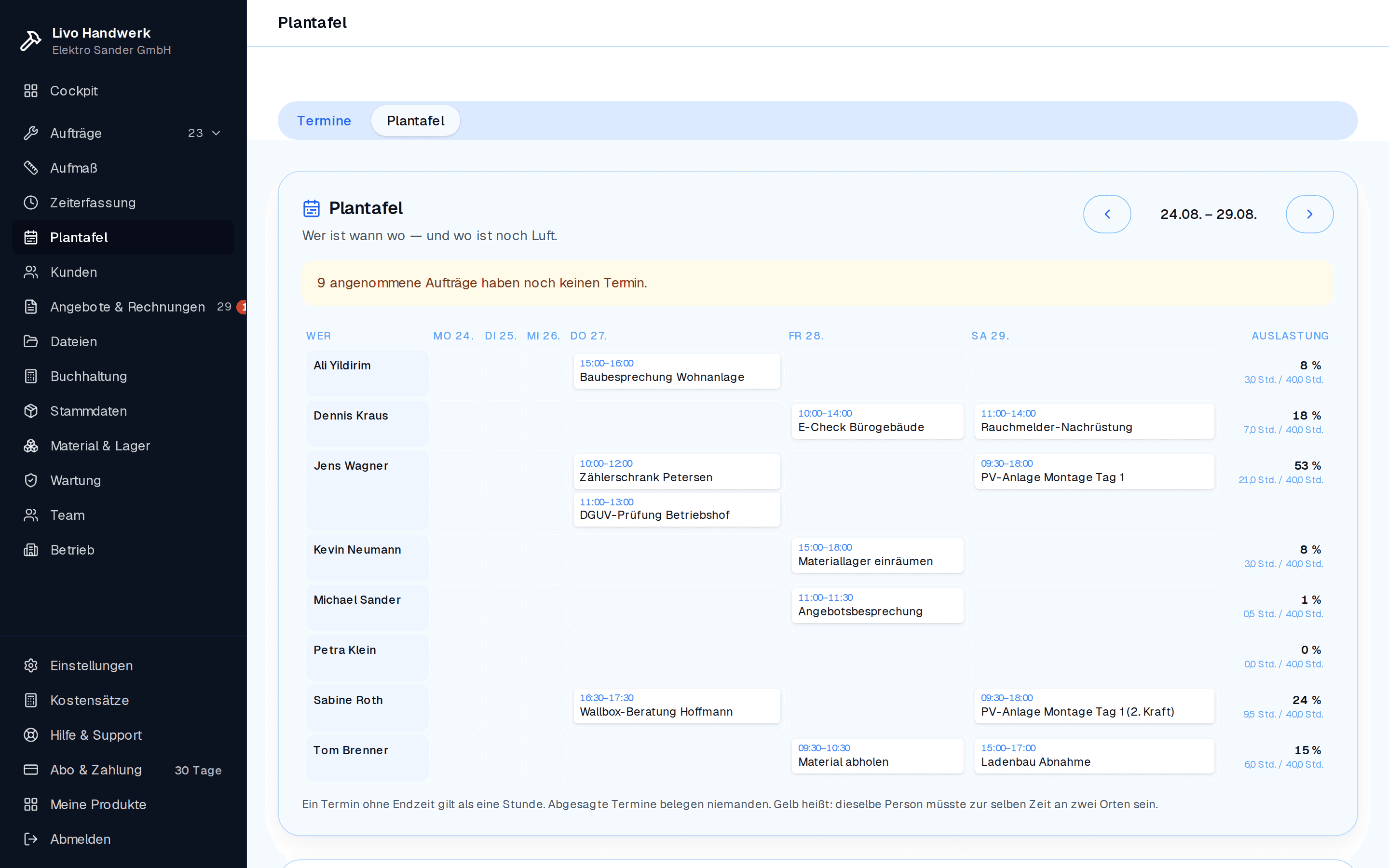Click the Zeiterfassung clock icon
Screen dimensions: 1389x868
click(x=31, y=203)
